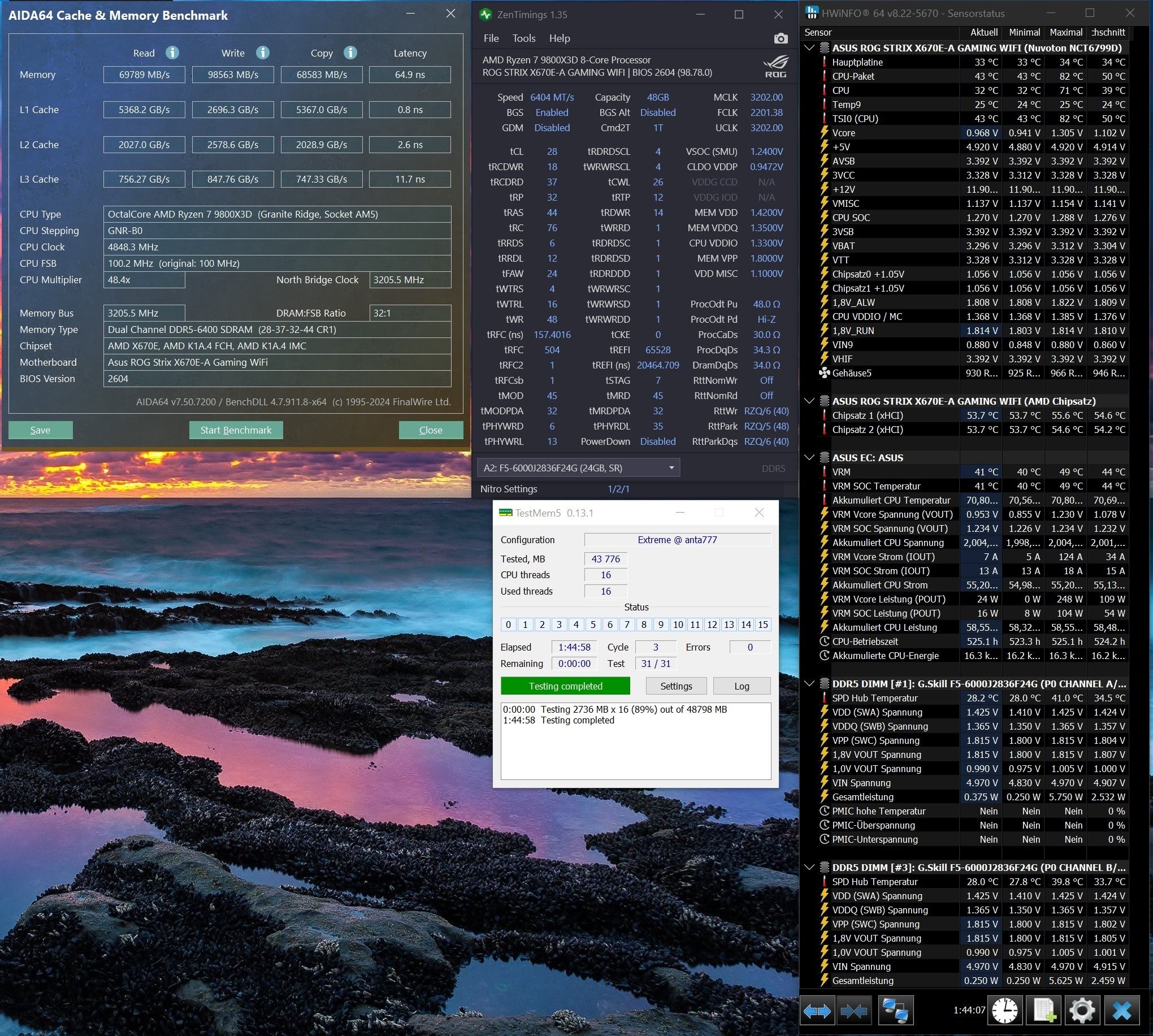Open the Help menu in ZenTimings
1153x1036 pixels.
[x=560, y=38]
